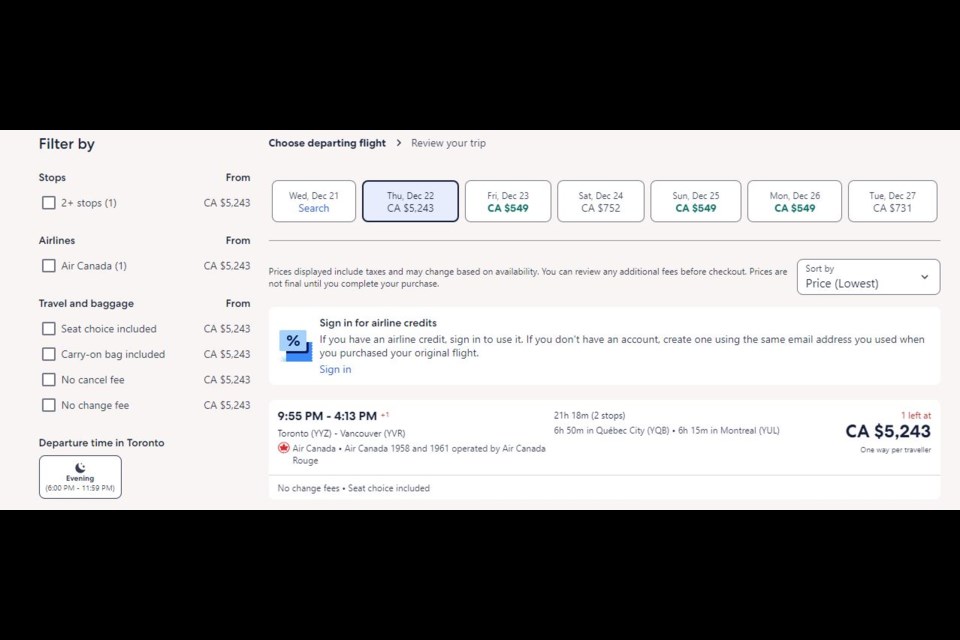This screenshot has width=960, height=640.
Task: Click the Travel and baggage section heading
Action: coord(86,303)
